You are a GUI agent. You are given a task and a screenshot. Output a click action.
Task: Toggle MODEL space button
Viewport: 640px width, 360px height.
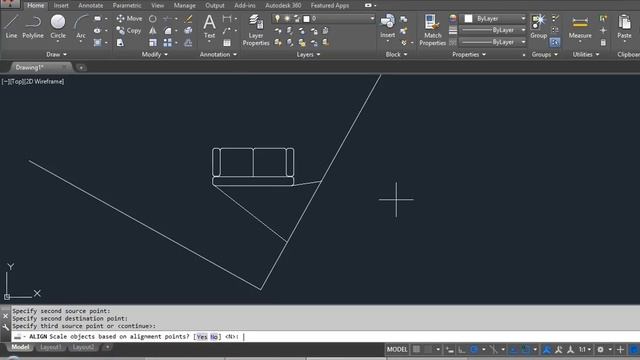point(397,349)
